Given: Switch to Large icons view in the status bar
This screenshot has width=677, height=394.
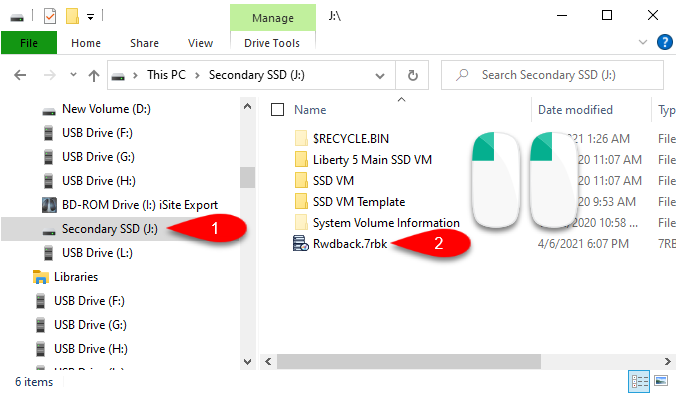Looking at the screenshot, I should click(x=661, y=381).
